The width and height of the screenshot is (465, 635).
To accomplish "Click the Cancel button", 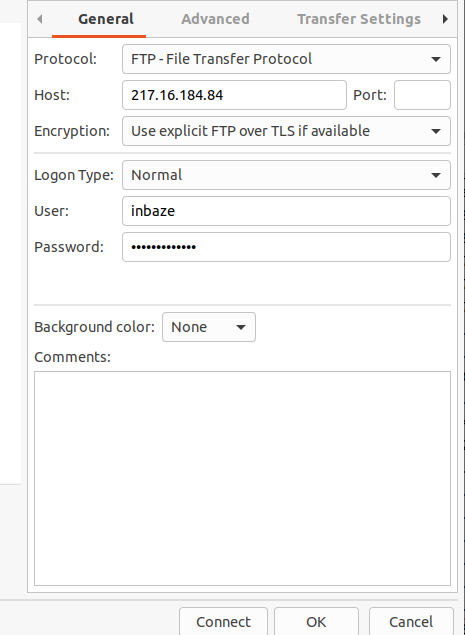I will (x=411, y=622).
